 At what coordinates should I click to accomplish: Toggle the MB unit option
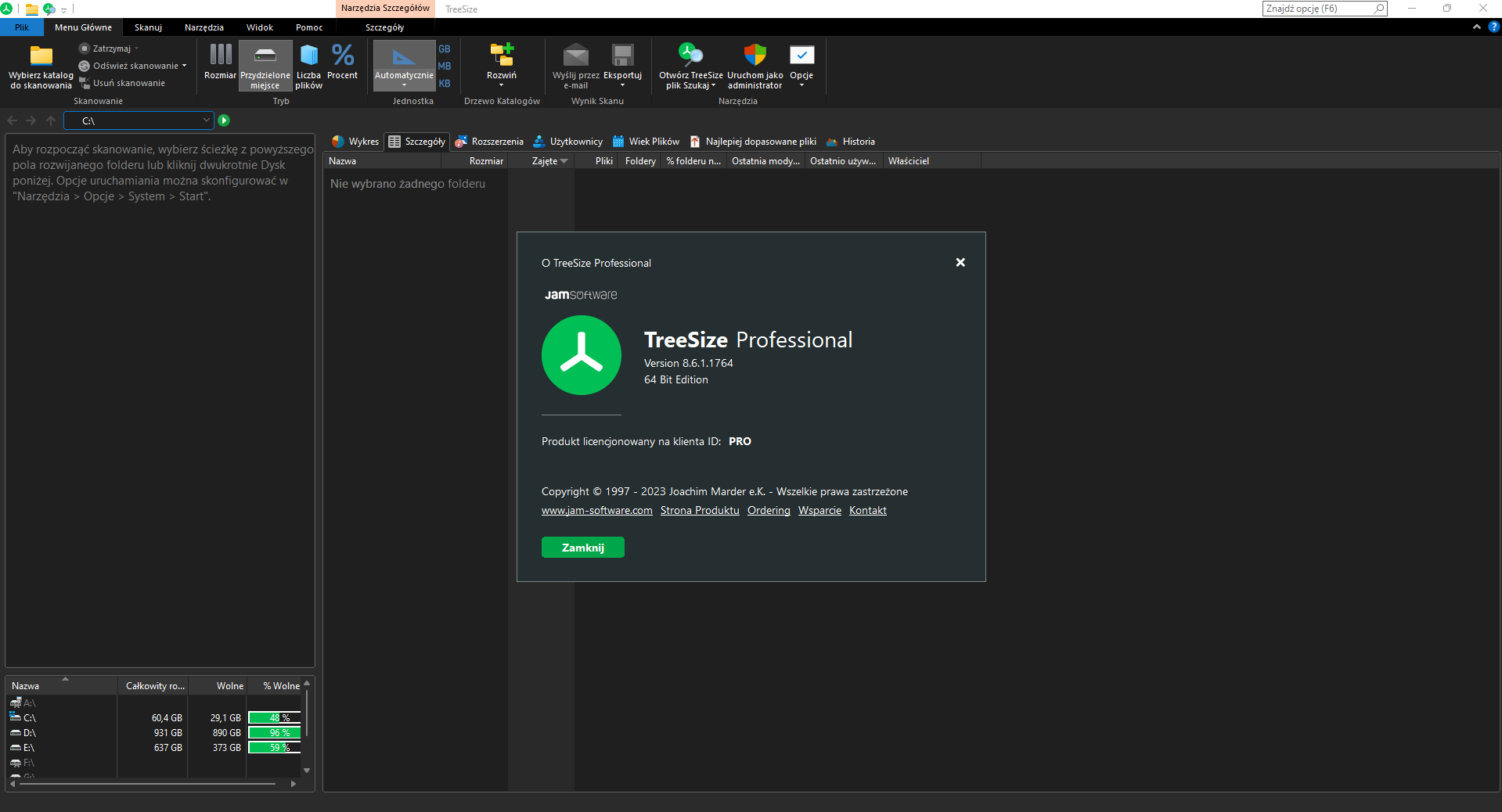point(445,66)
